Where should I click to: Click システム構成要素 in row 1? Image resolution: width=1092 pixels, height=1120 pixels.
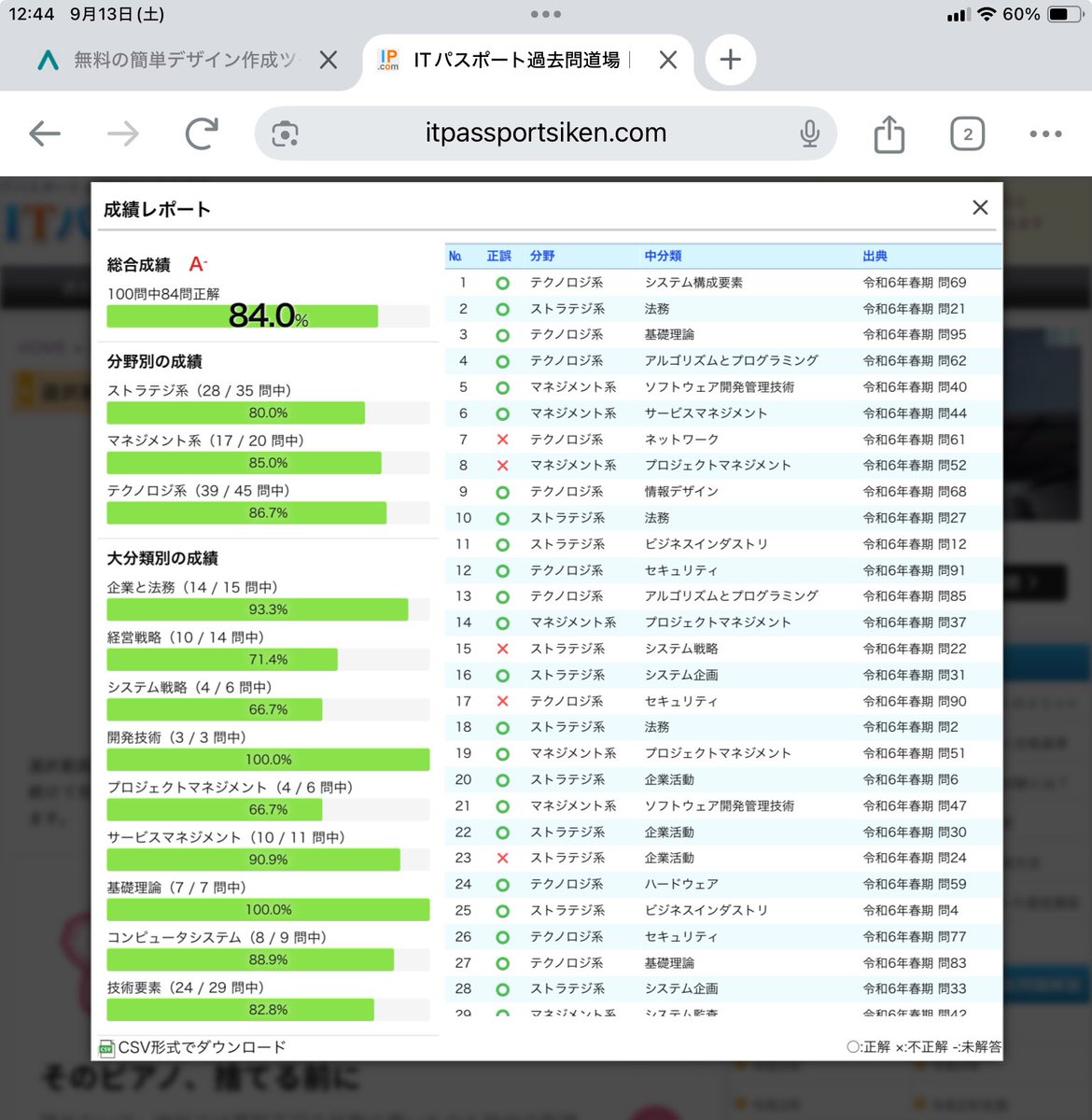pyautogui.click(x=693, y=283)
